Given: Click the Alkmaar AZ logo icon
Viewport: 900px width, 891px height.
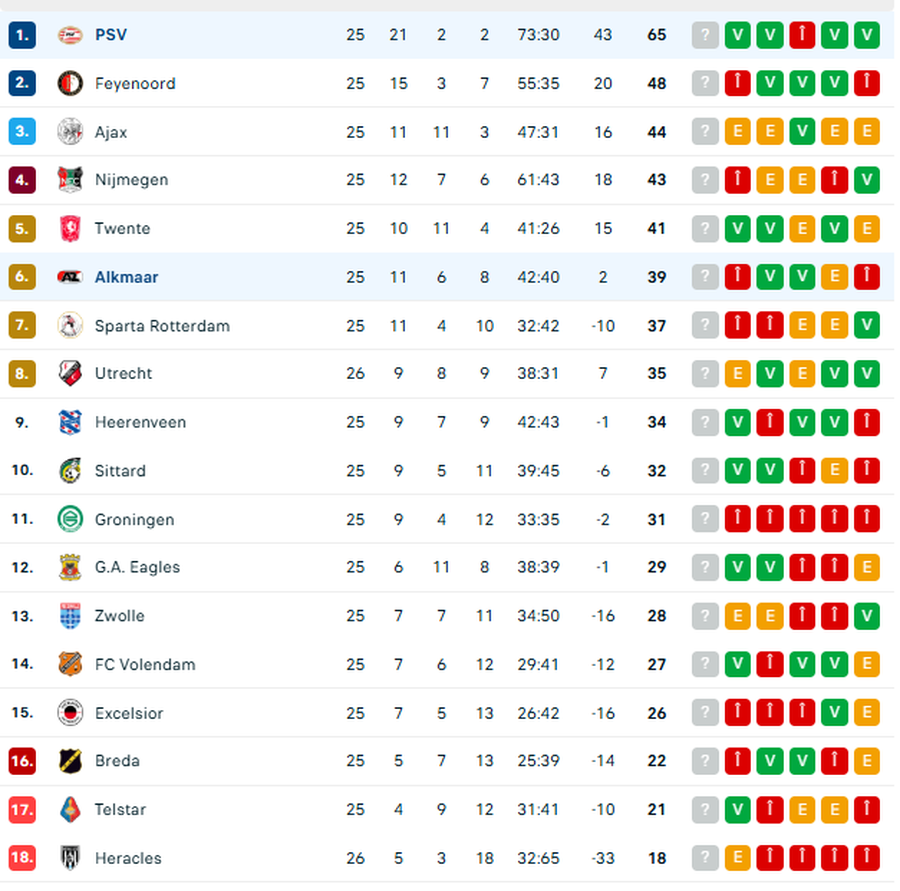Looking at the screenshot, I should [70, 277].
